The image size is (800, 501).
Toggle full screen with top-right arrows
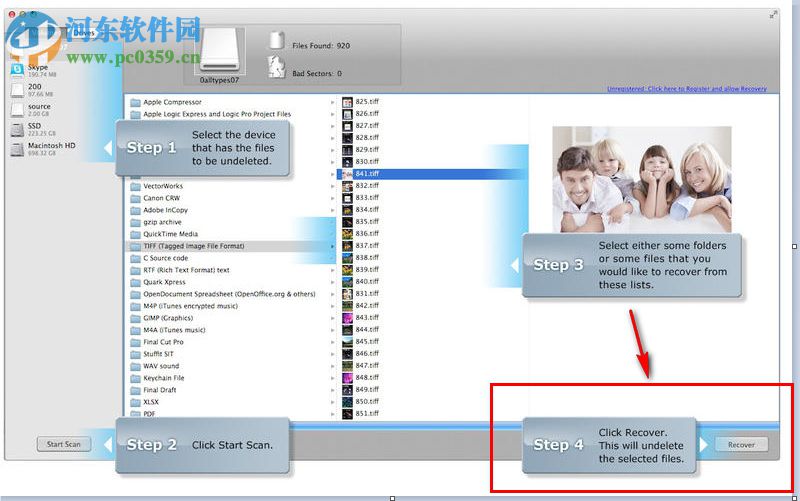[773, 15]
